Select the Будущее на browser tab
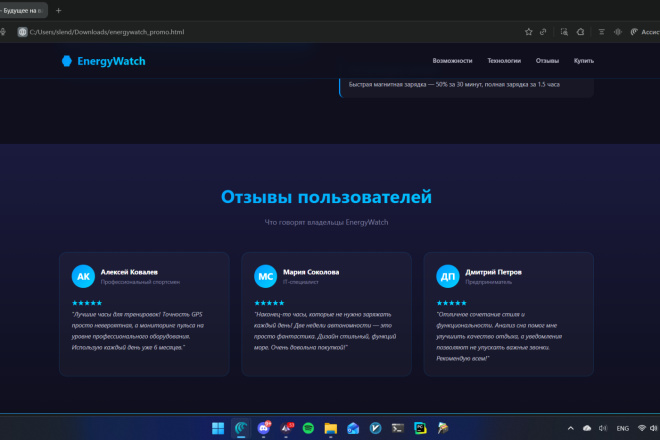 click(23, 11)
